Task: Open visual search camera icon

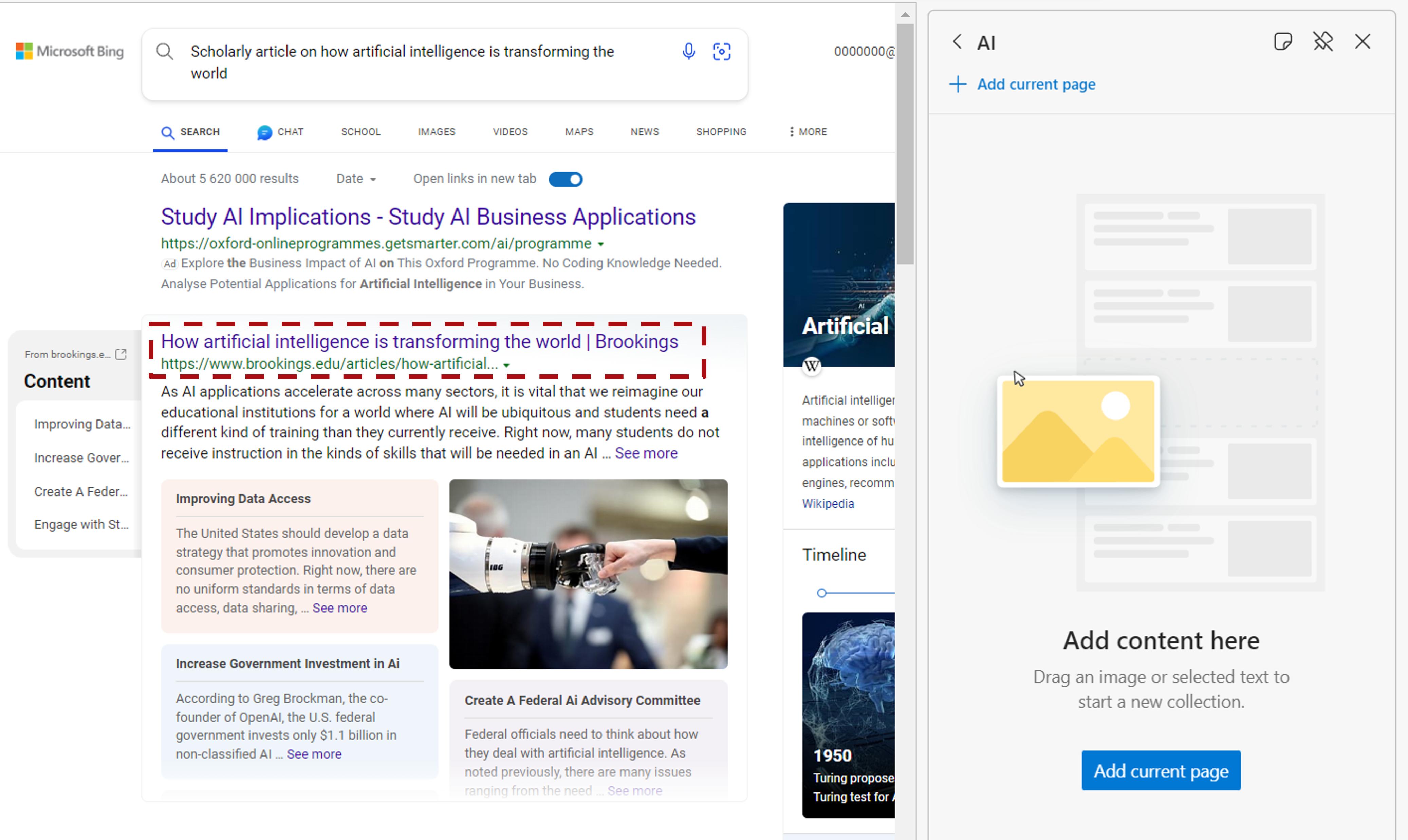Action: [x=721, y=52]
